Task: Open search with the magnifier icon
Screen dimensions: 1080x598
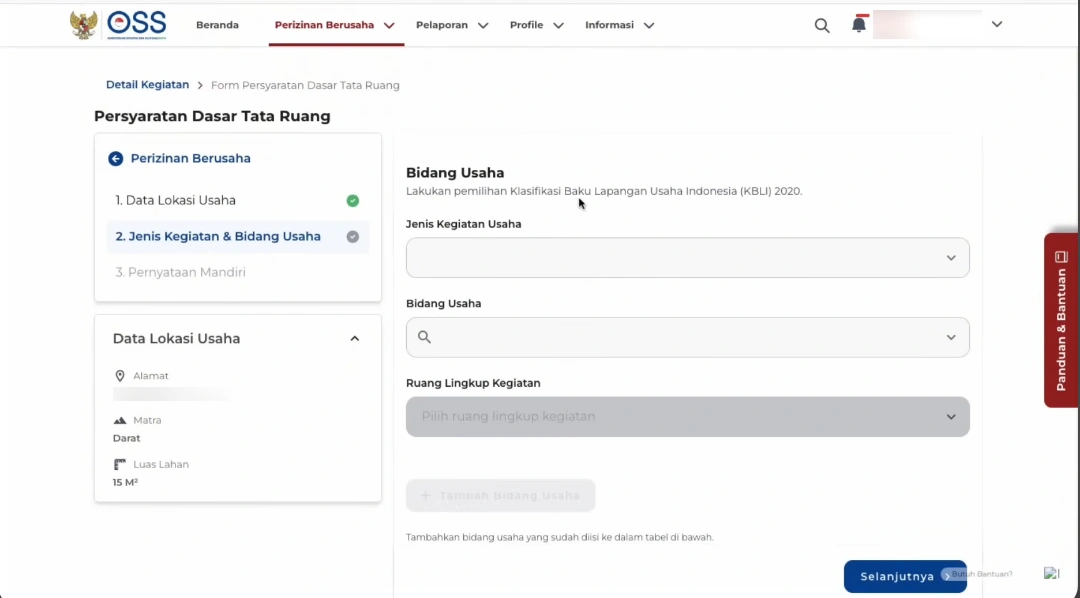Action: tap(822, 26)
